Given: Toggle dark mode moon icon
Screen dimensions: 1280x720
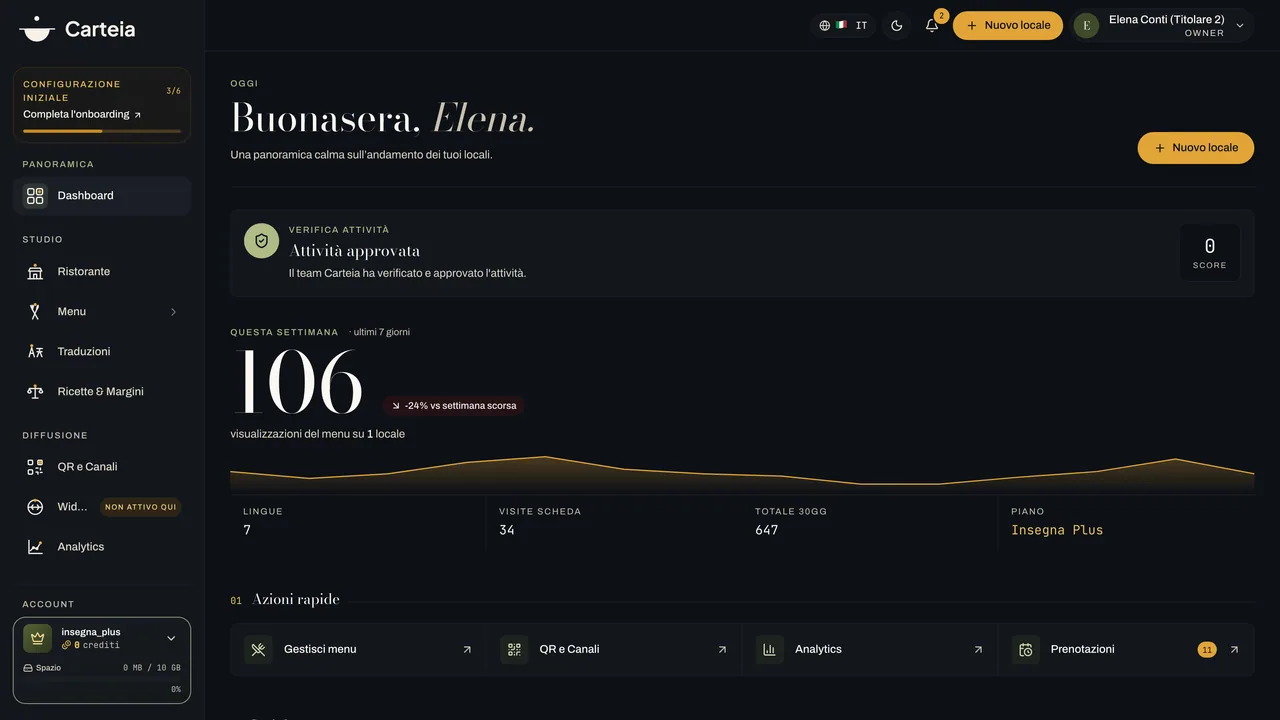Looking at the screenshot, I should [x=897, y=25].
